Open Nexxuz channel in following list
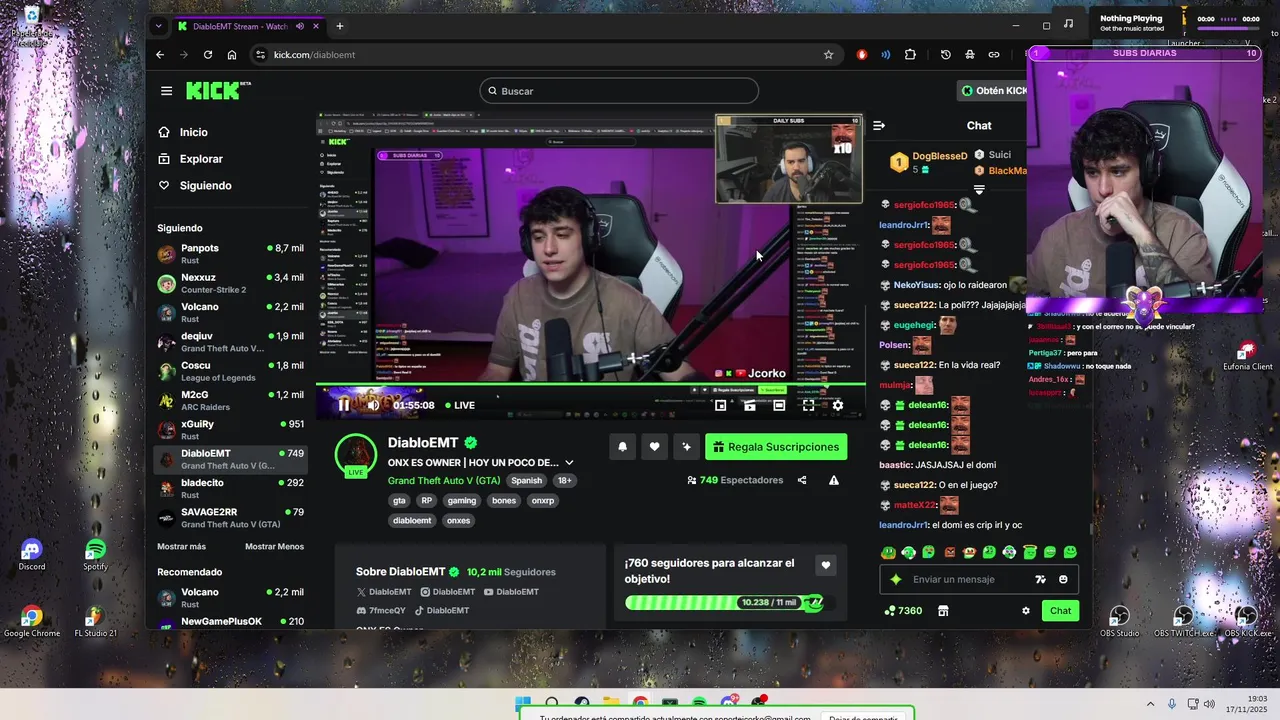The height and width of the screenshot is (720, 1280). click(x=231, y=283)
